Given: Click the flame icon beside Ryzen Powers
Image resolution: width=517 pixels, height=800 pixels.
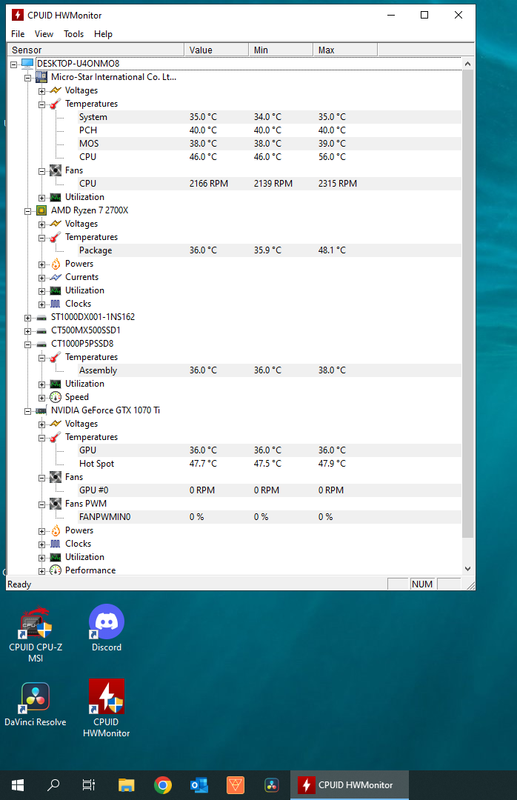Looking at the screenshot, I should [x=55, y=264].
